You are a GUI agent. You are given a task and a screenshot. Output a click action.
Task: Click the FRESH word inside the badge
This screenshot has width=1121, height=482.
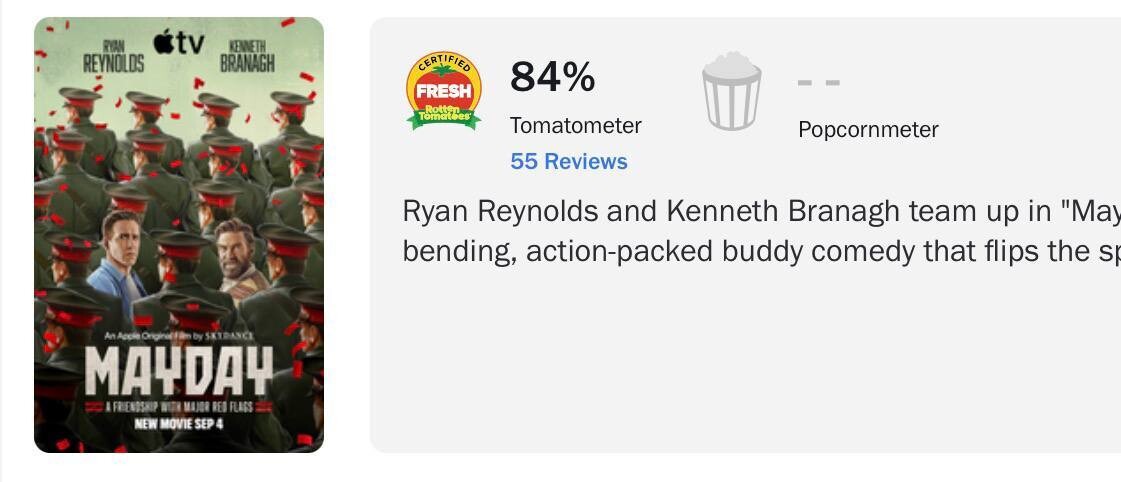[x=443, y=92]
